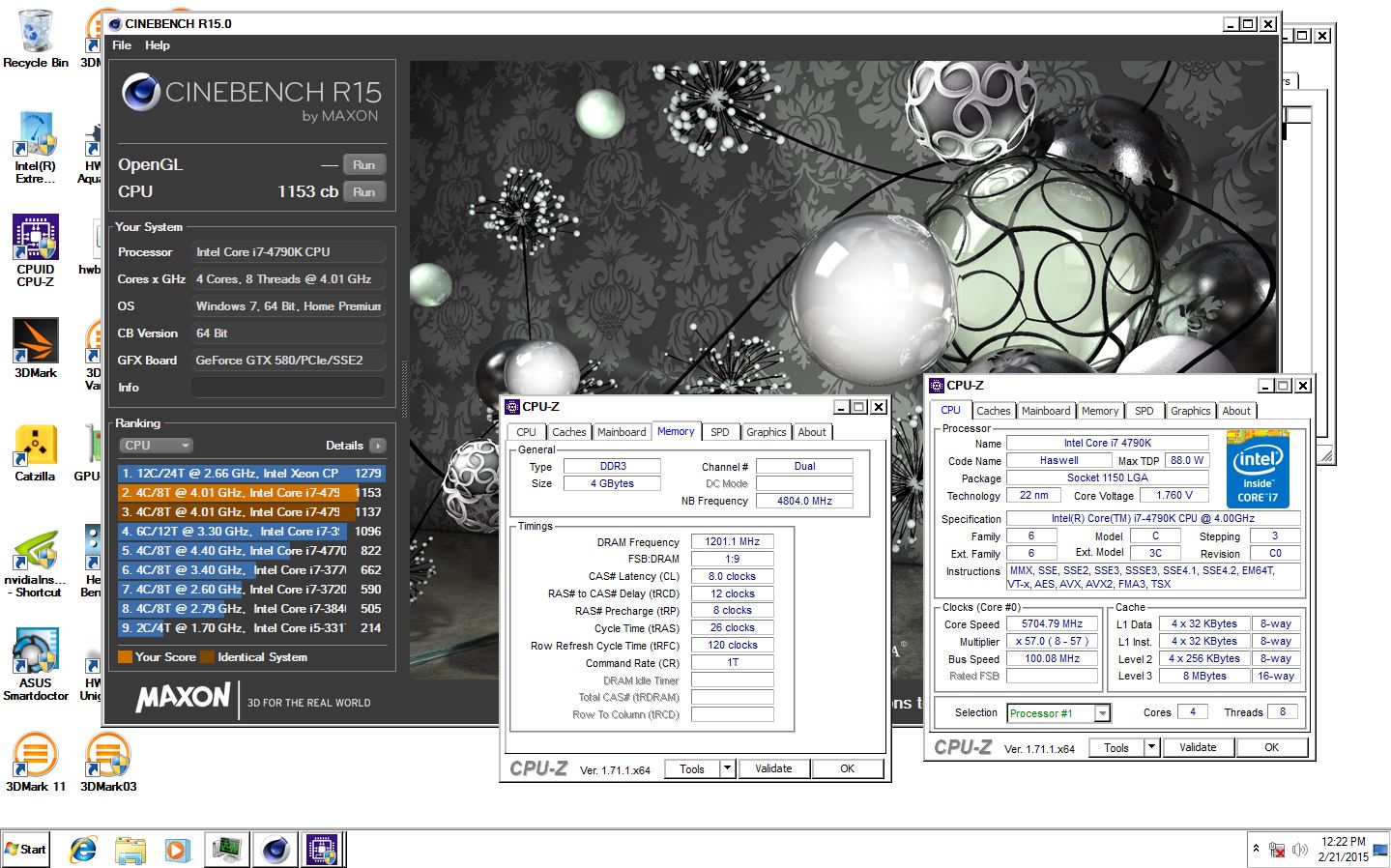Select the 12C/24T Intel Xeon ranking row
This screenshot has height=868, width=1391.
coord(251,473)
